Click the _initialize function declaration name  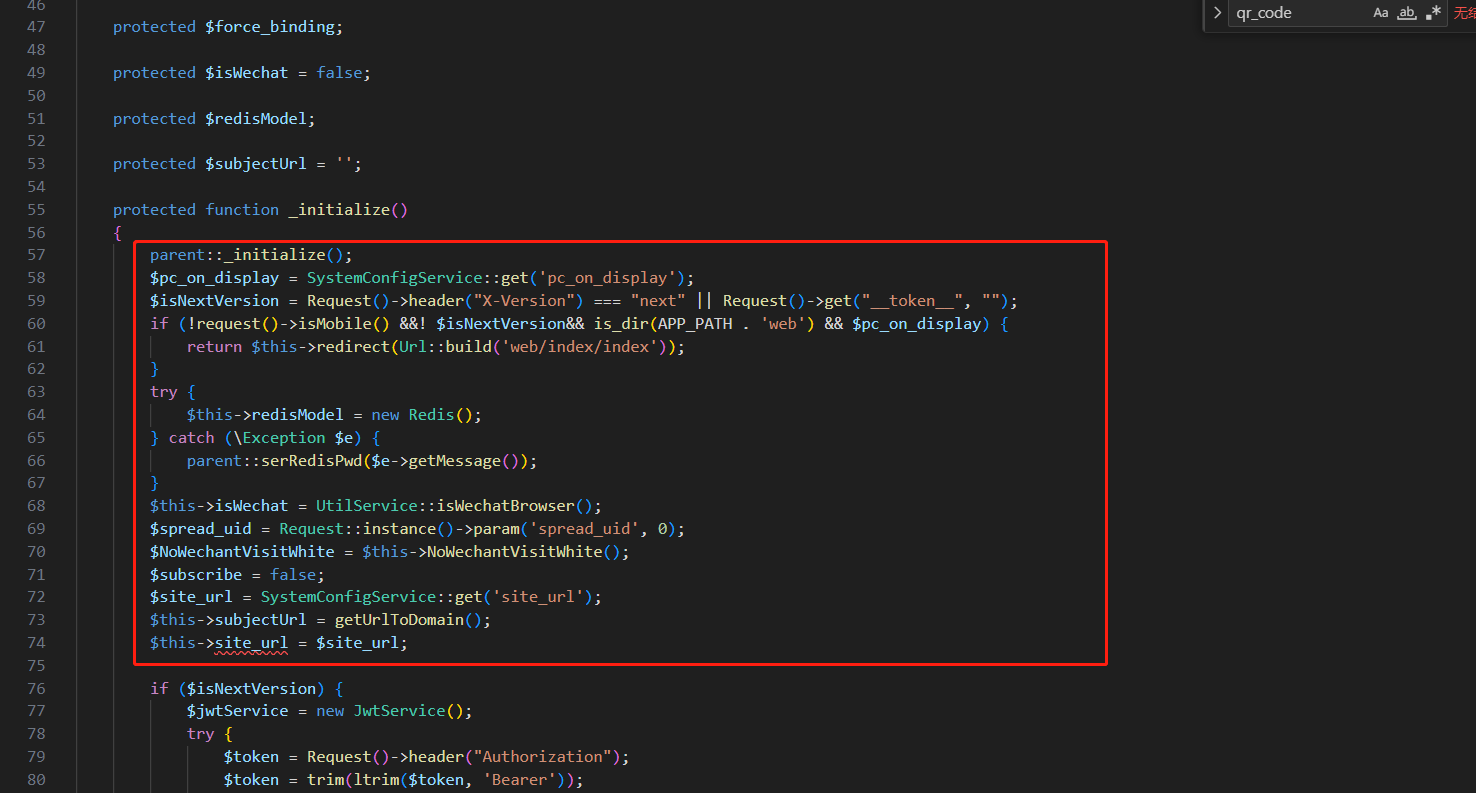click(x=339, y=210)
